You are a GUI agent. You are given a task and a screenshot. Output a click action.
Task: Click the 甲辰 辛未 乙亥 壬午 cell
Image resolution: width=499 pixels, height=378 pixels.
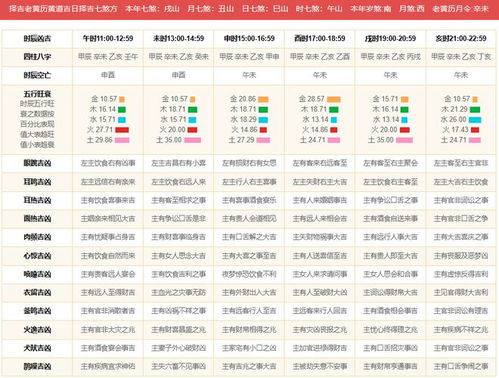point(108,57)
